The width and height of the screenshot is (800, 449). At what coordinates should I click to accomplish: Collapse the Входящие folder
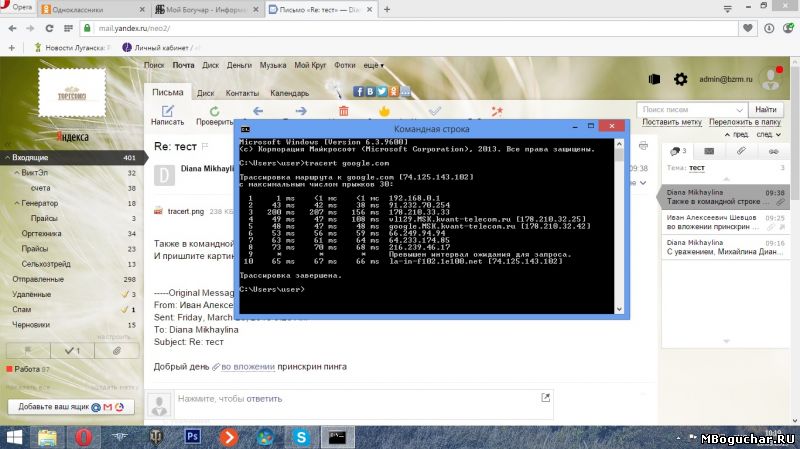coord(7,158)
